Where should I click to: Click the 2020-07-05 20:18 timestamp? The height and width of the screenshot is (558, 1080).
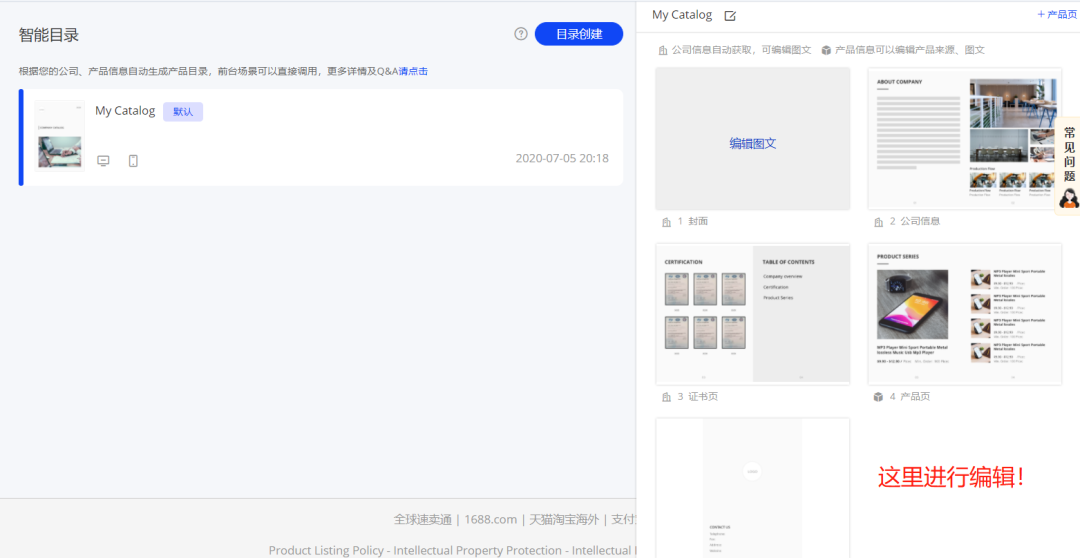(x=562, y=158)
